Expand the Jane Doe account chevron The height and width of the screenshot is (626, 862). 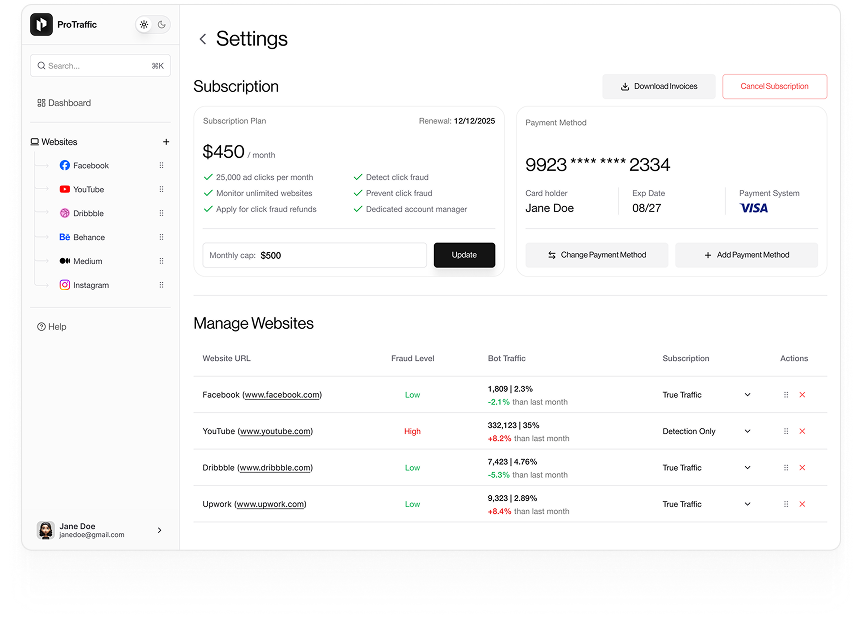pyautogui.click(x=159, y=530)
